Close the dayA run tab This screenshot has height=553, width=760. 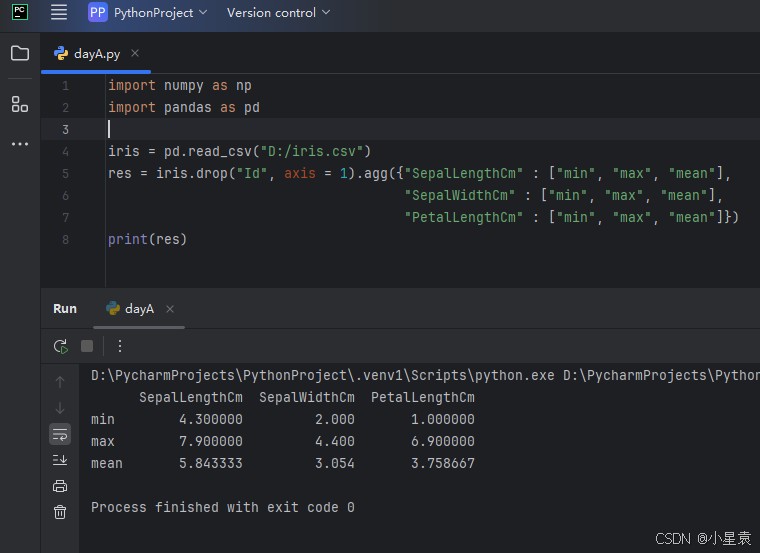pos(170,309)
